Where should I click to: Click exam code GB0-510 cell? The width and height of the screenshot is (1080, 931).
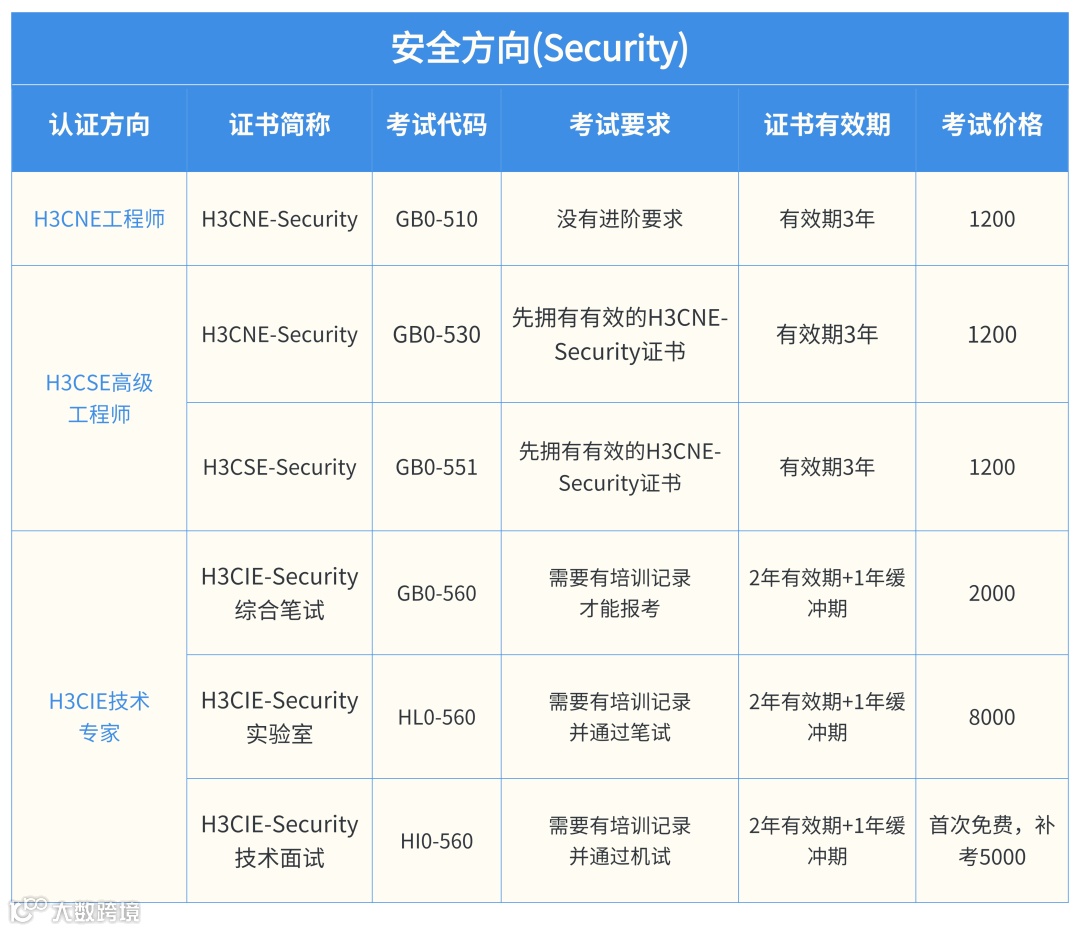click(x=436, y=219)
